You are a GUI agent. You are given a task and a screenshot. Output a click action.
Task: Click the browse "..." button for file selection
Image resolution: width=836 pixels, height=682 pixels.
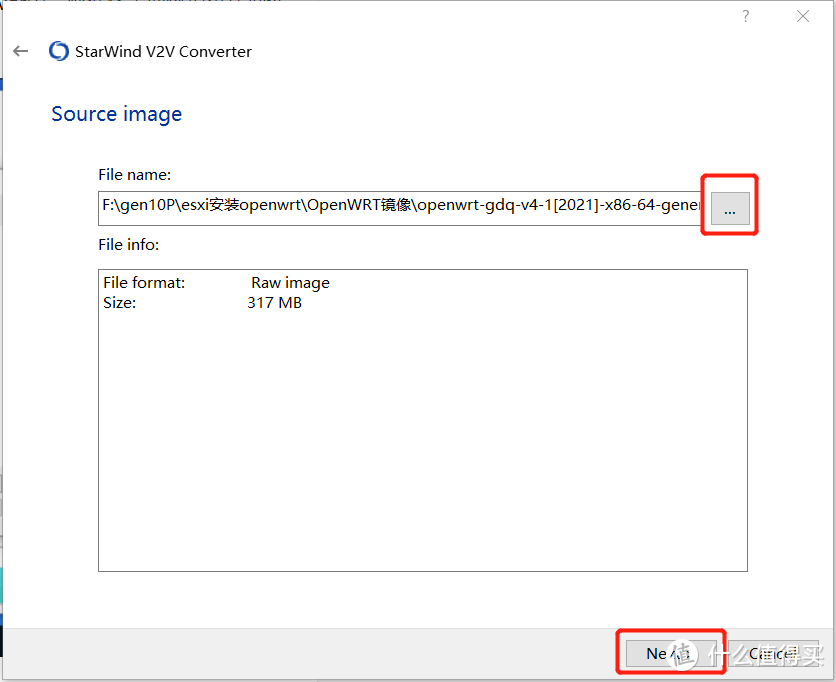[729, 208]
